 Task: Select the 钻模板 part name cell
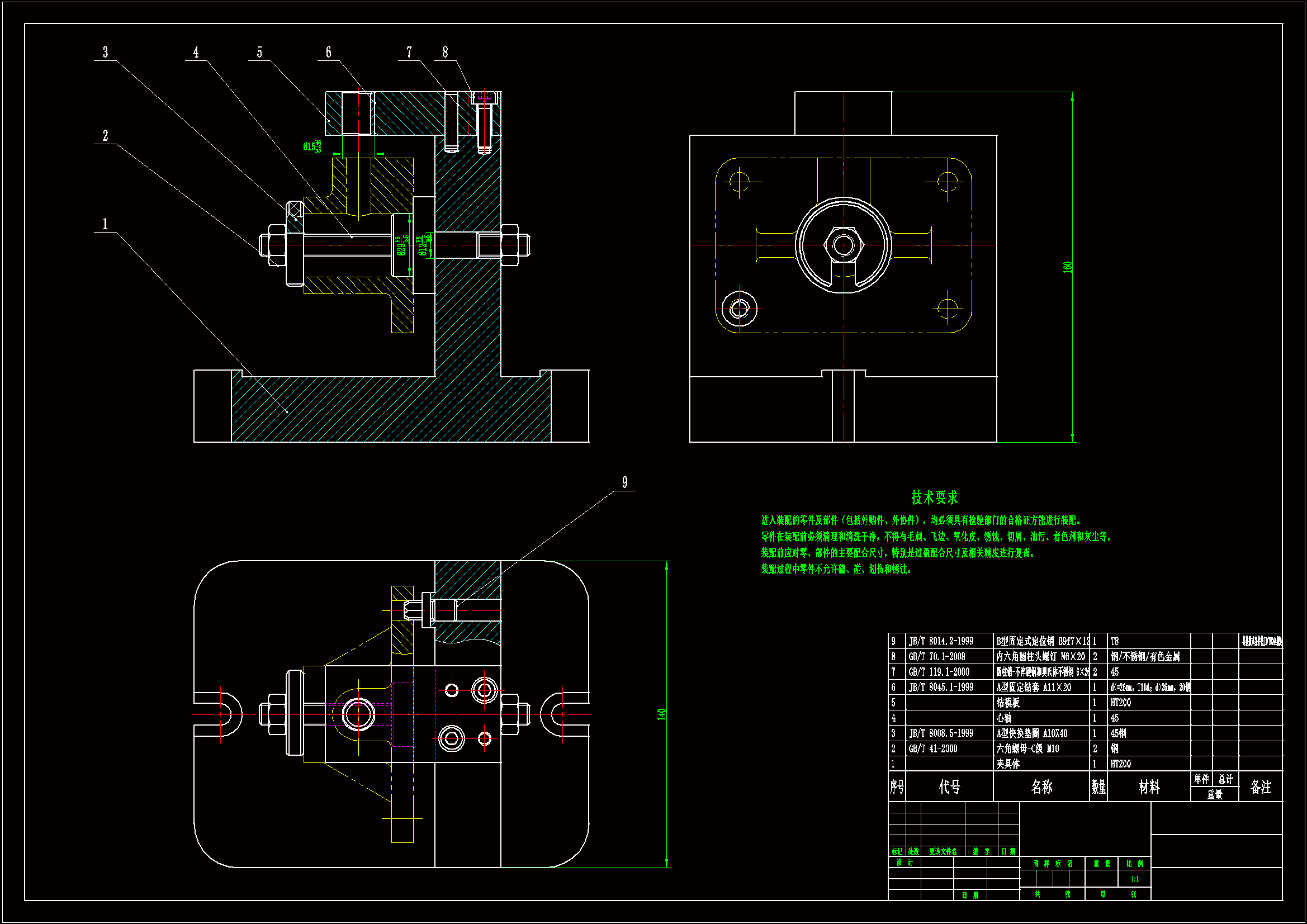tap(1008, 703)
